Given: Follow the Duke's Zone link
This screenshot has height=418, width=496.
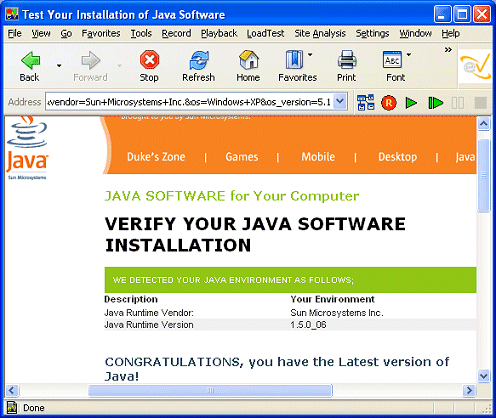Looking at the screenshot, I should pos(156,157).
